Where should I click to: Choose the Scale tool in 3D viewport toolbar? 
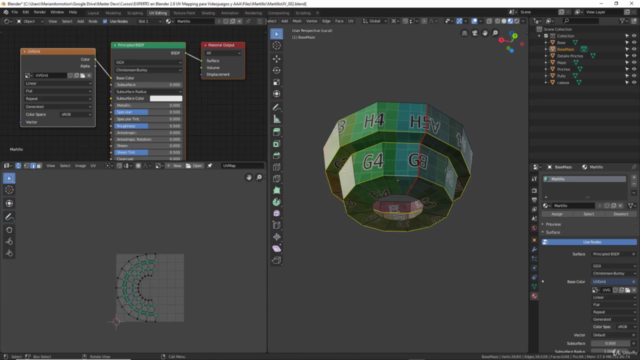[276, 82]
